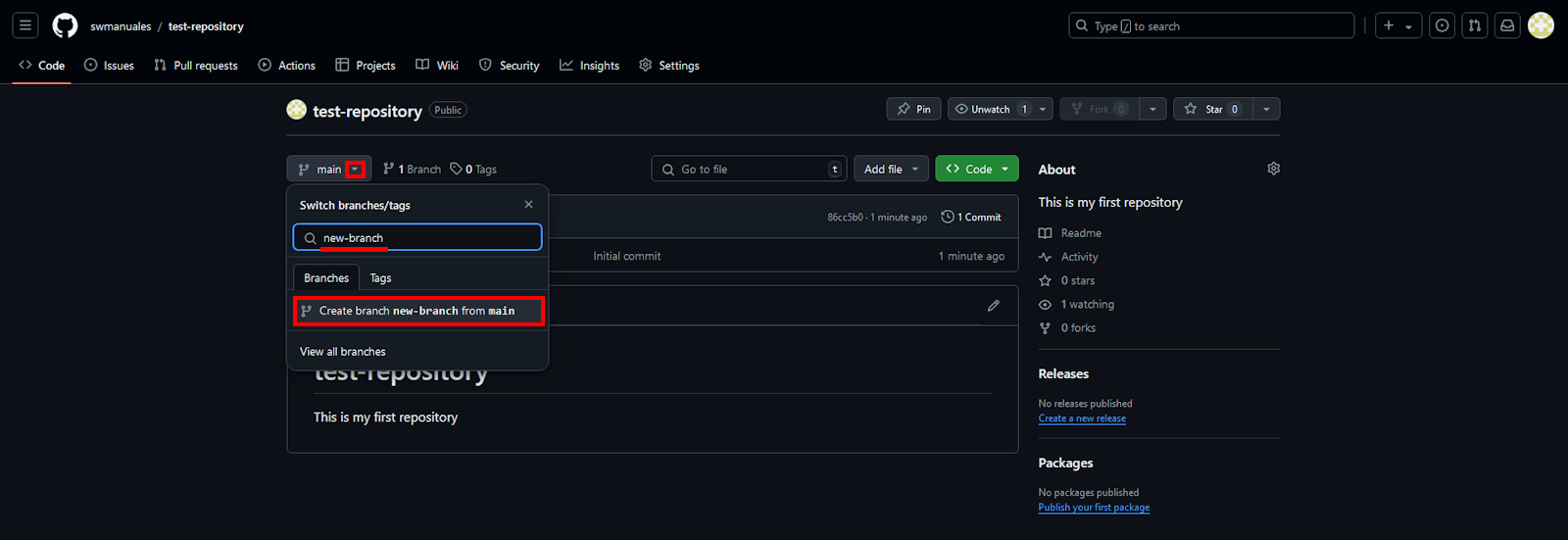Go to GitHub home via Octocat logo

65,25
